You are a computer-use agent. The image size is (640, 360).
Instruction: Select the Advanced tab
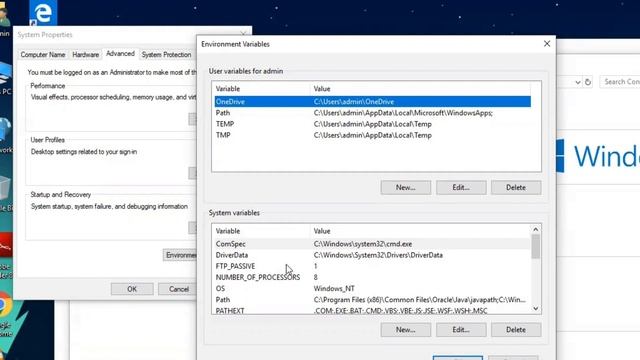pyautogui.click(x=120, y=54)
